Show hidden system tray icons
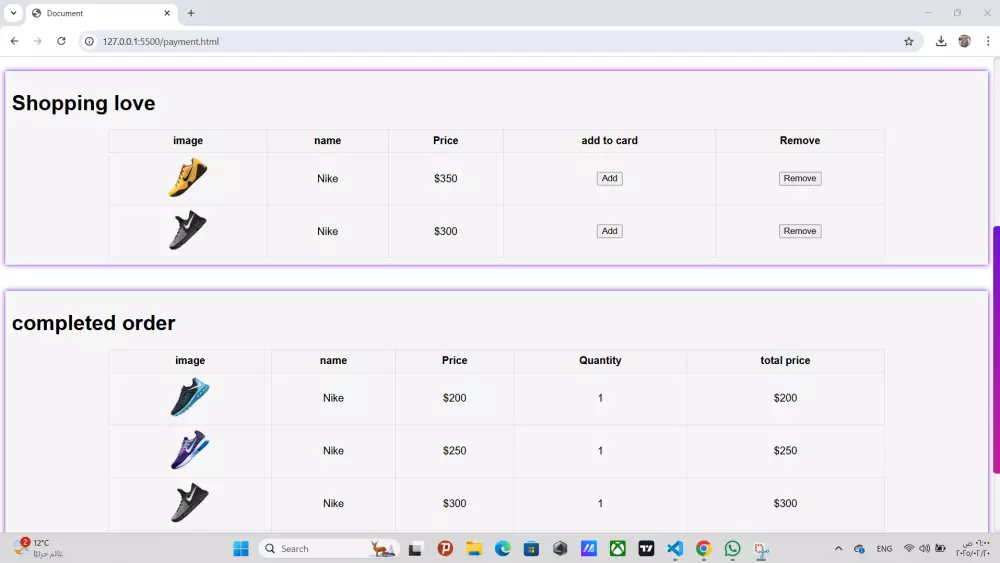This screenshot has width=1000, height=563. 838,548
